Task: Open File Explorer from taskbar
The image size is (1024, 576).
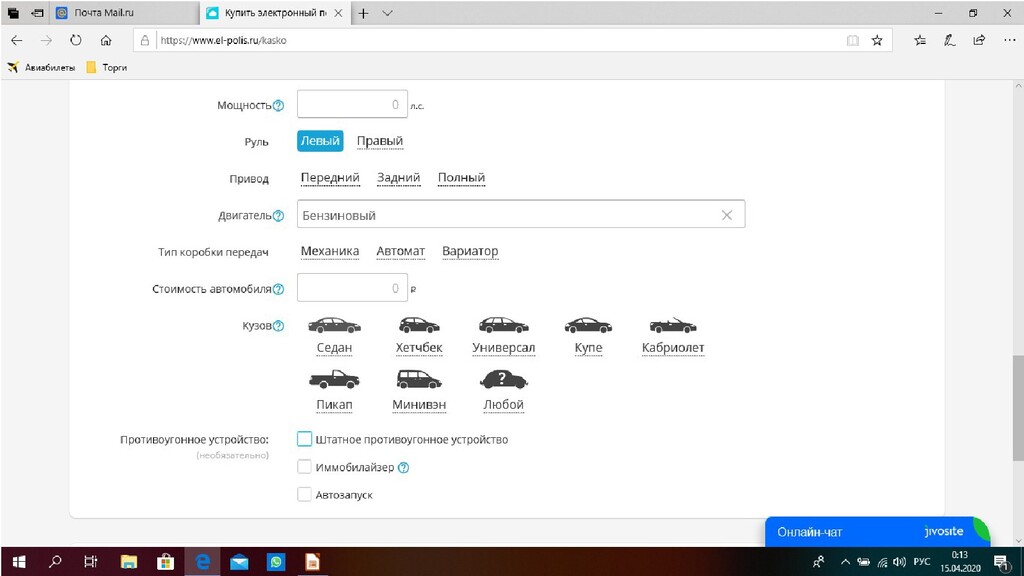Action: pyautogui.click(x=129, y=562)
